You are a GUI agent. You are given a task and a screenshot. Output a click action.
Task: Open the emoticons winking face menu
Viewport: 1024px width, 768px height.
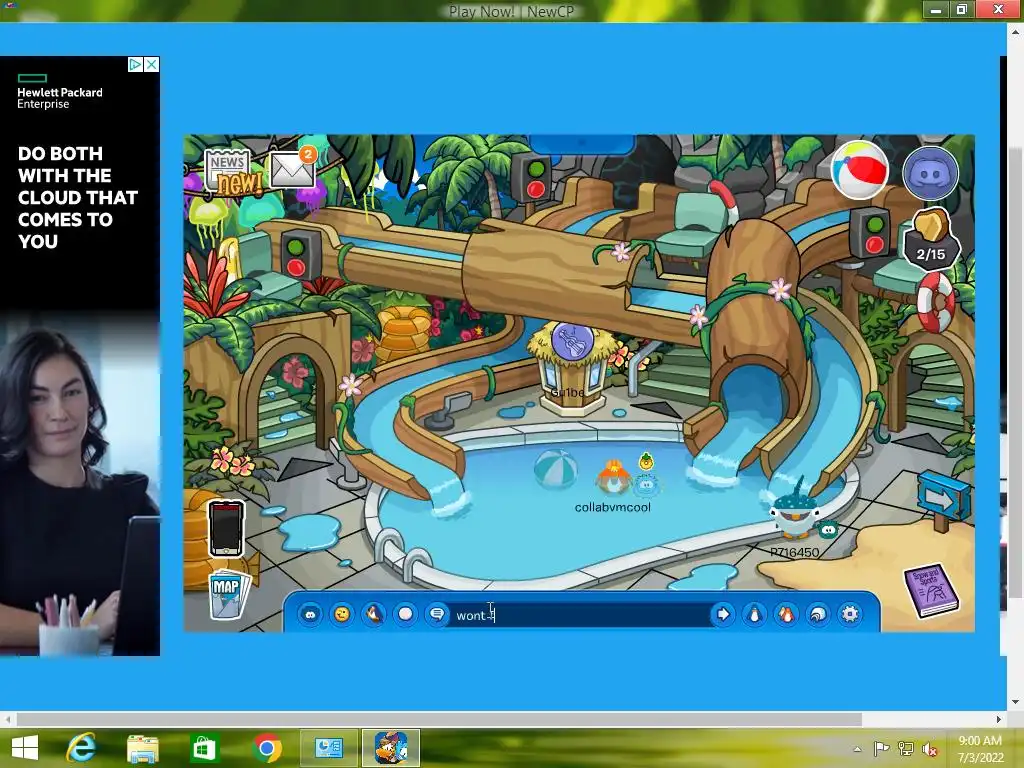tap(342, 615)
